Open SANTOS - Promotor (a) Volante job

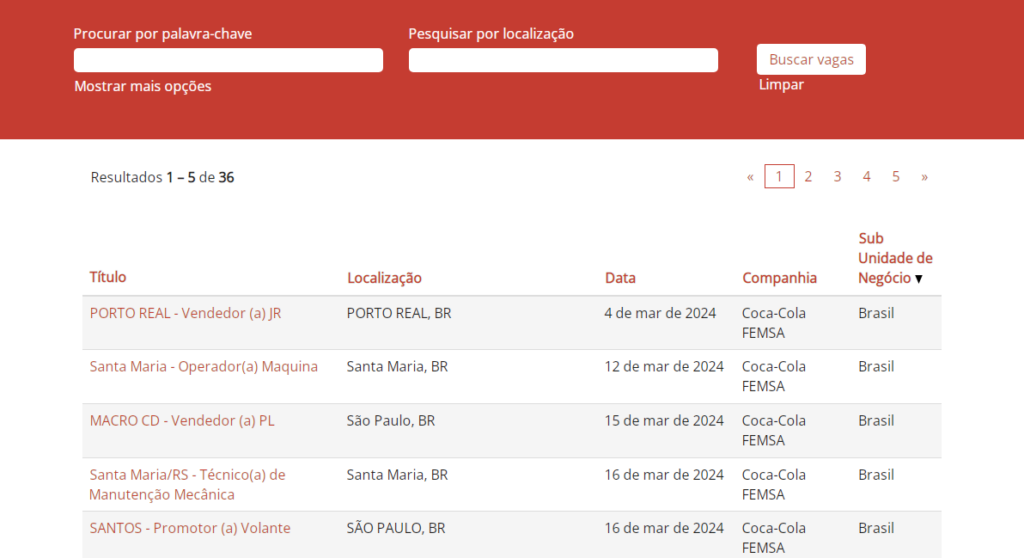tap(190, 528)
